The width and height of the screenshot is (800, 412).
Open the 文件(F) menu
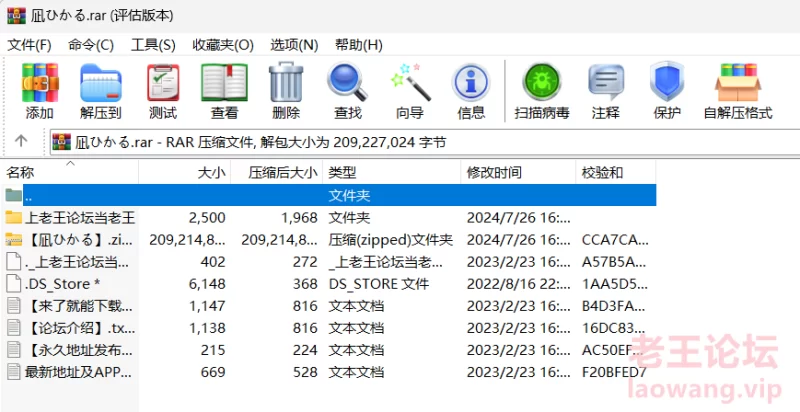click(x=29, y=45)
